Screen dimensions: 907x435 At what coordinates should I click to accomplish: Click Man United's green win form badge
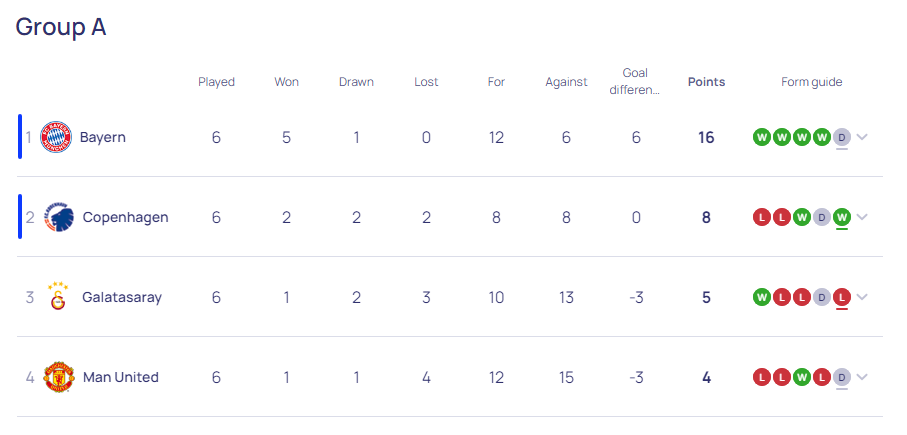point(802,377)
